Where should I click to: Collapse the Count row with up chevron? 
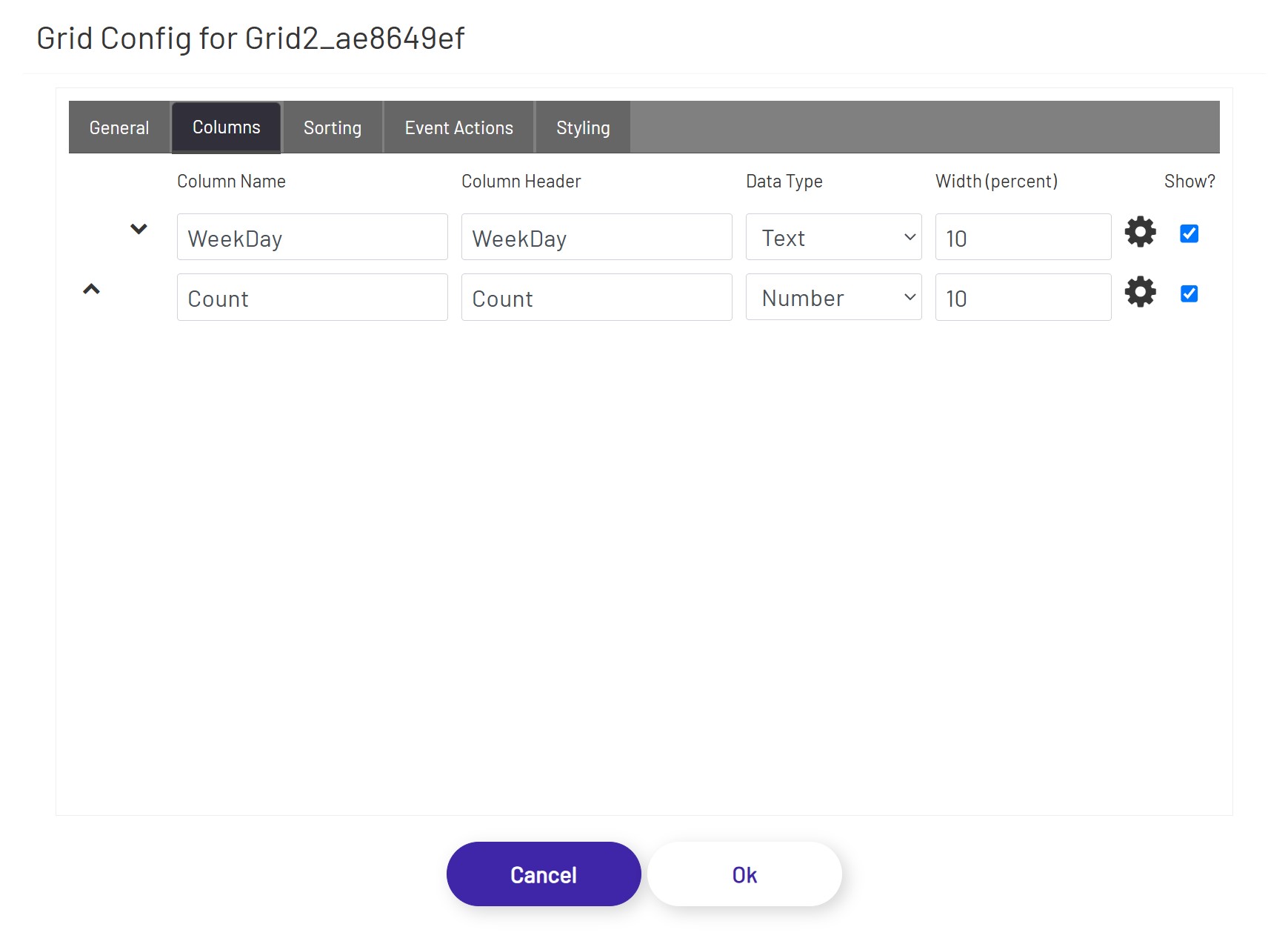(92, 288)
